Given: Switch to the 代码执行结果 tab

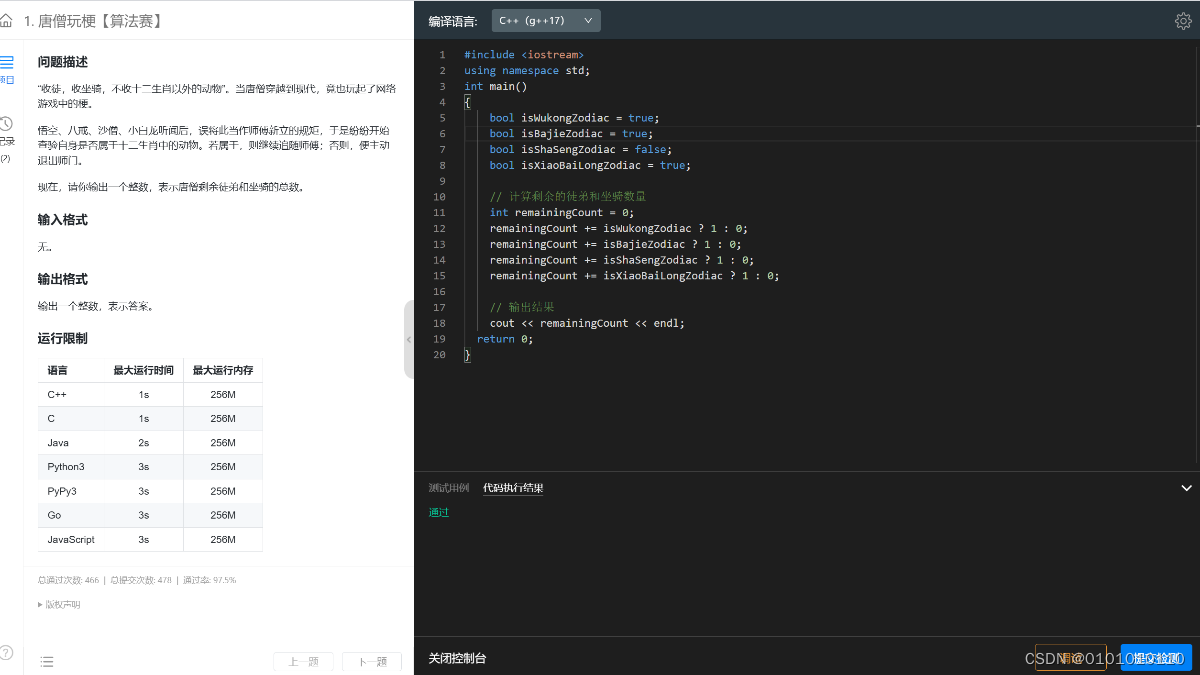Looking at the screenshot, I should tap(512, 488).
